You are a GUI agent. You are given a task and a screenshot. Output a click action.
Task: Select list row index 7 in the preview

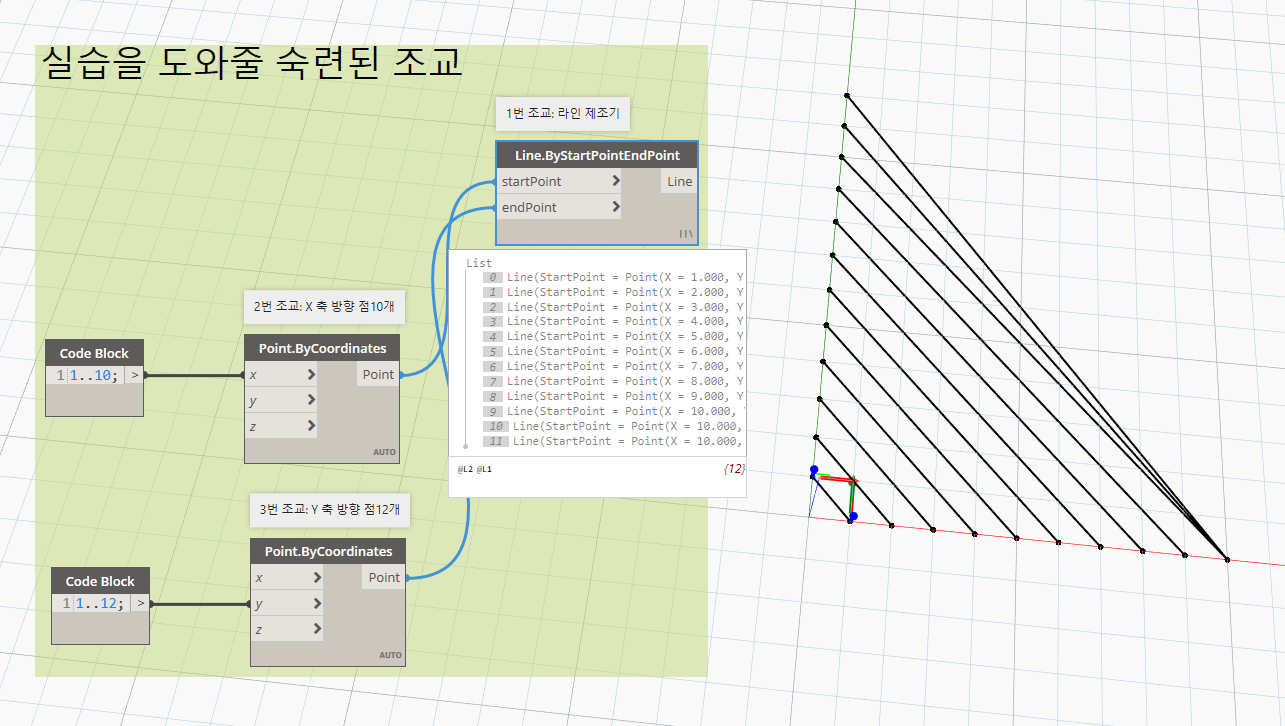pyautogui.click(x=614, y=381)
